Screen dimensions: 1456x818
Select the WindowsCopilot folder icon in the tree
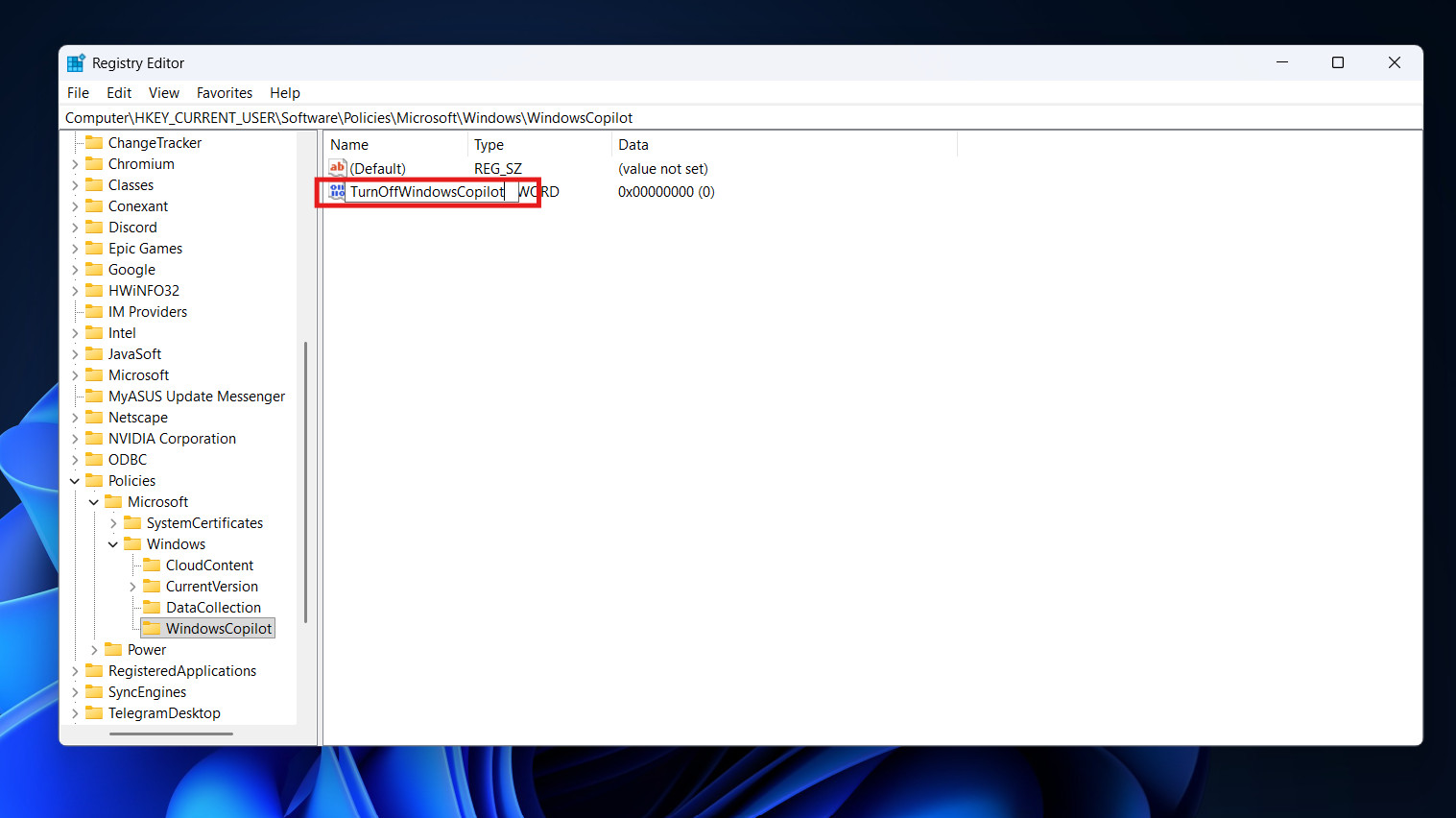pyautogui.click(x=153, y=627)
